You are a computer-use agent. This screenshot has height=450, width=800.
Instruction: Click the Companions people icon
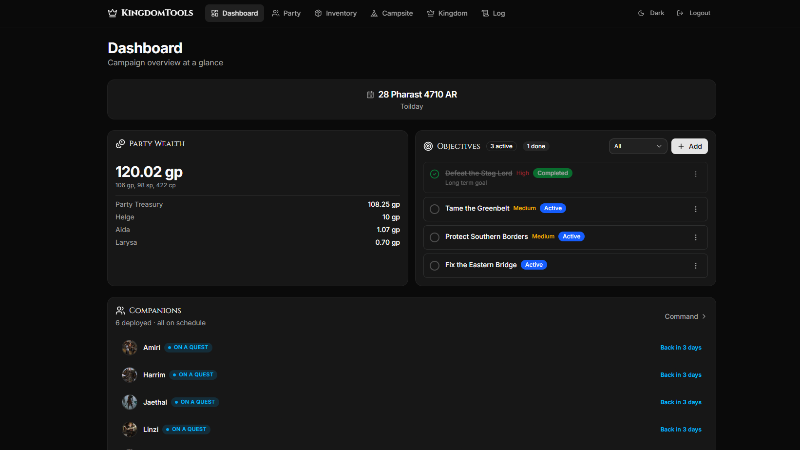(120, 310)
